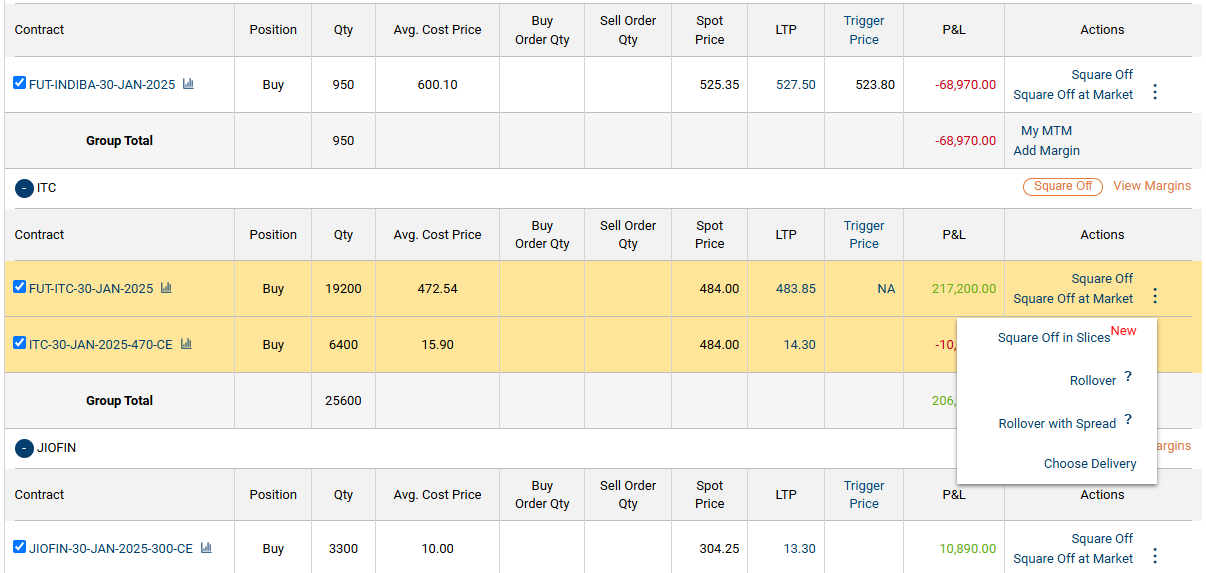Click orange Square Off button for ITC
The image size is (1206, 573).
click(1062, 186)
